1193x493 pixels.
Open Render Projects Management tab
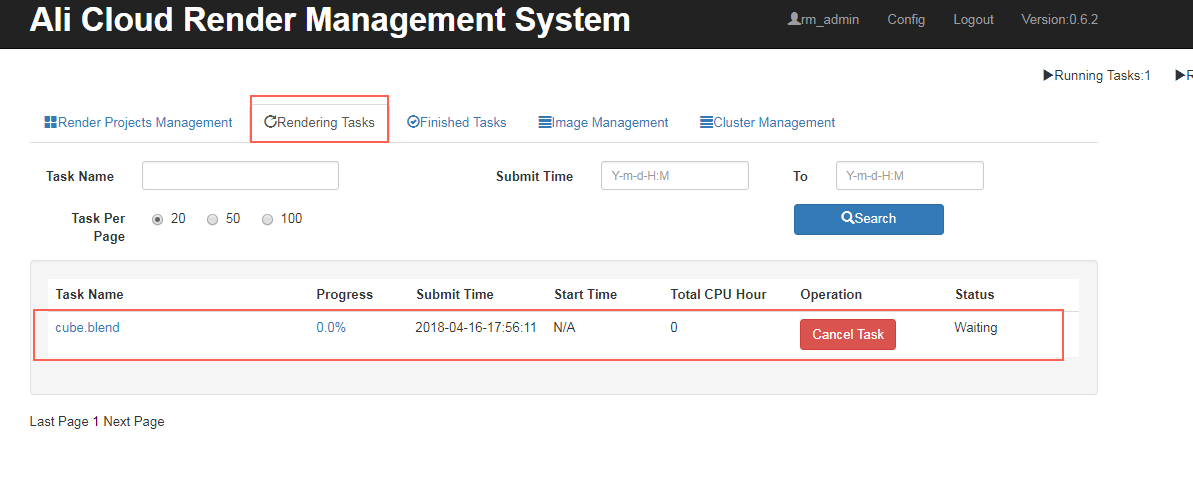pos(138,122)
